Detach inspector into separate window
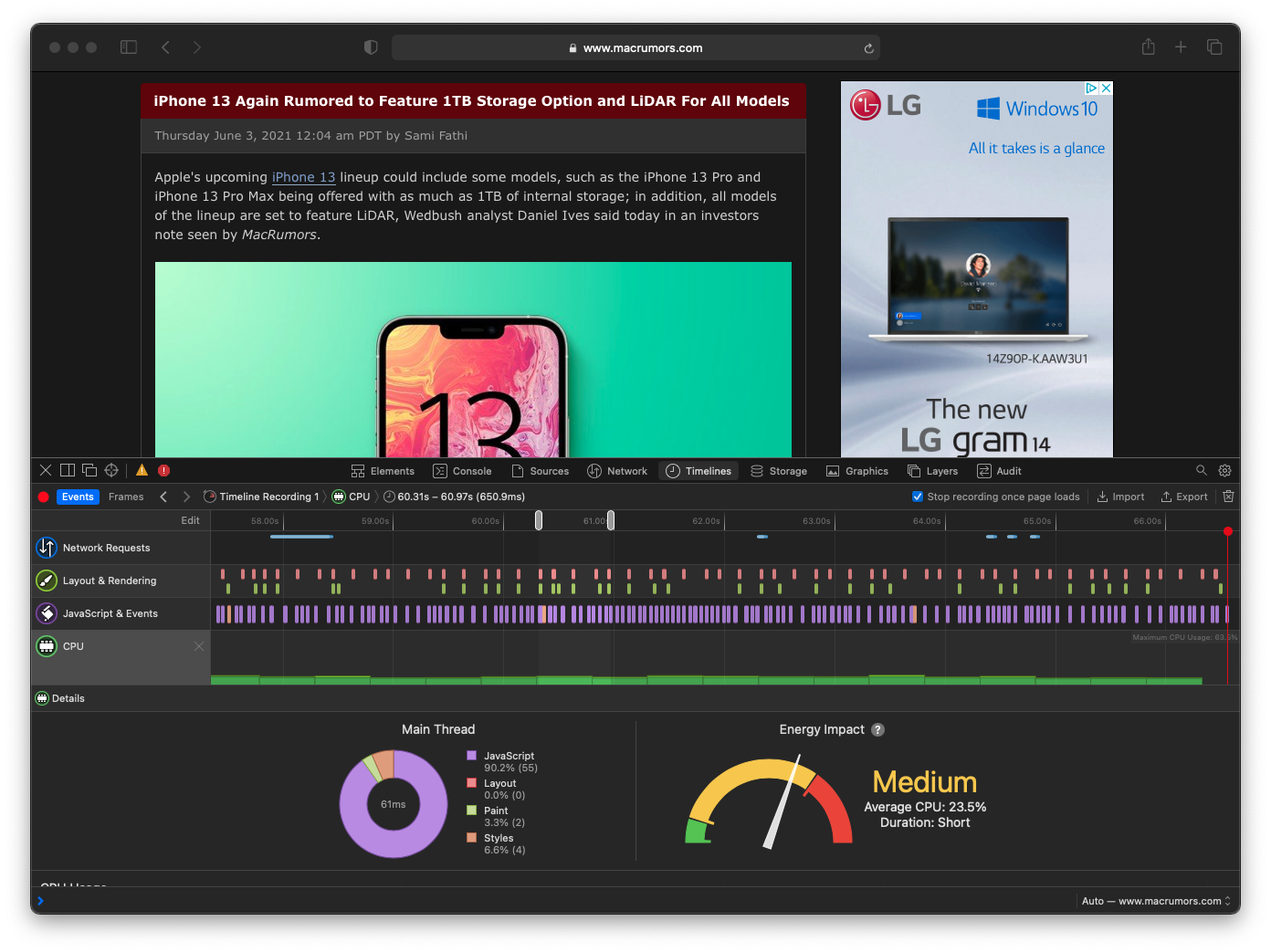Screen dimensions: 1271x952 (89, 470)
